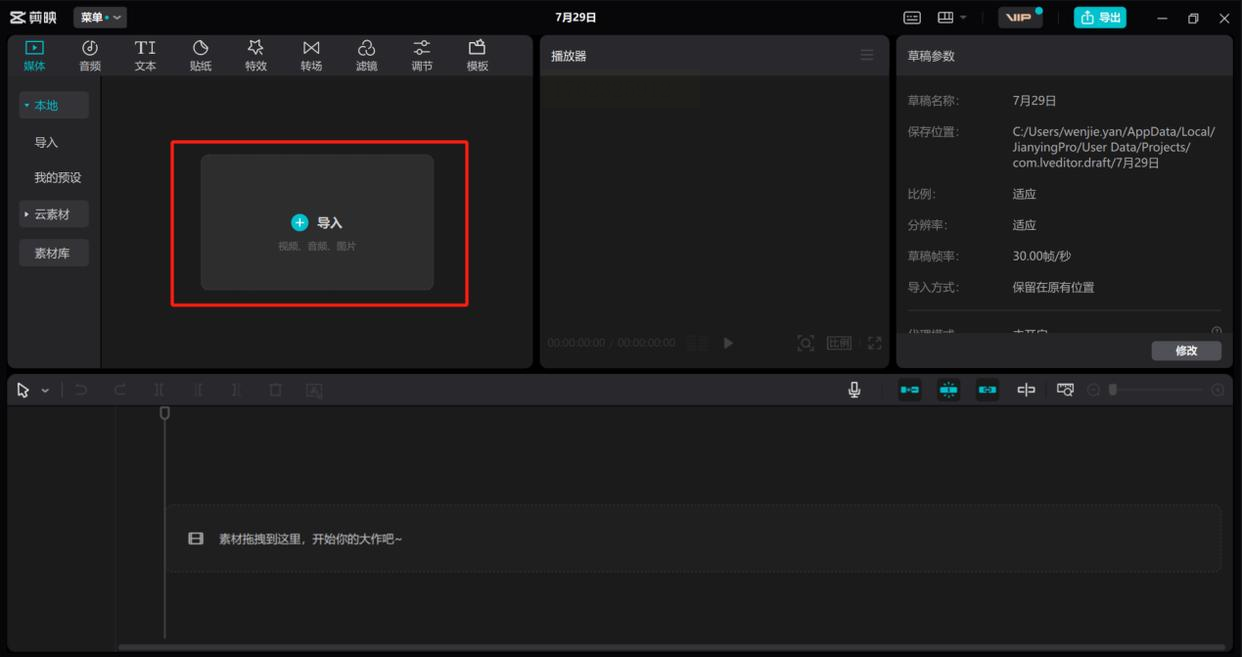Open the 特效 (Effects) panel
This screenshot has width=1242, height=657.
pos(256,55)
